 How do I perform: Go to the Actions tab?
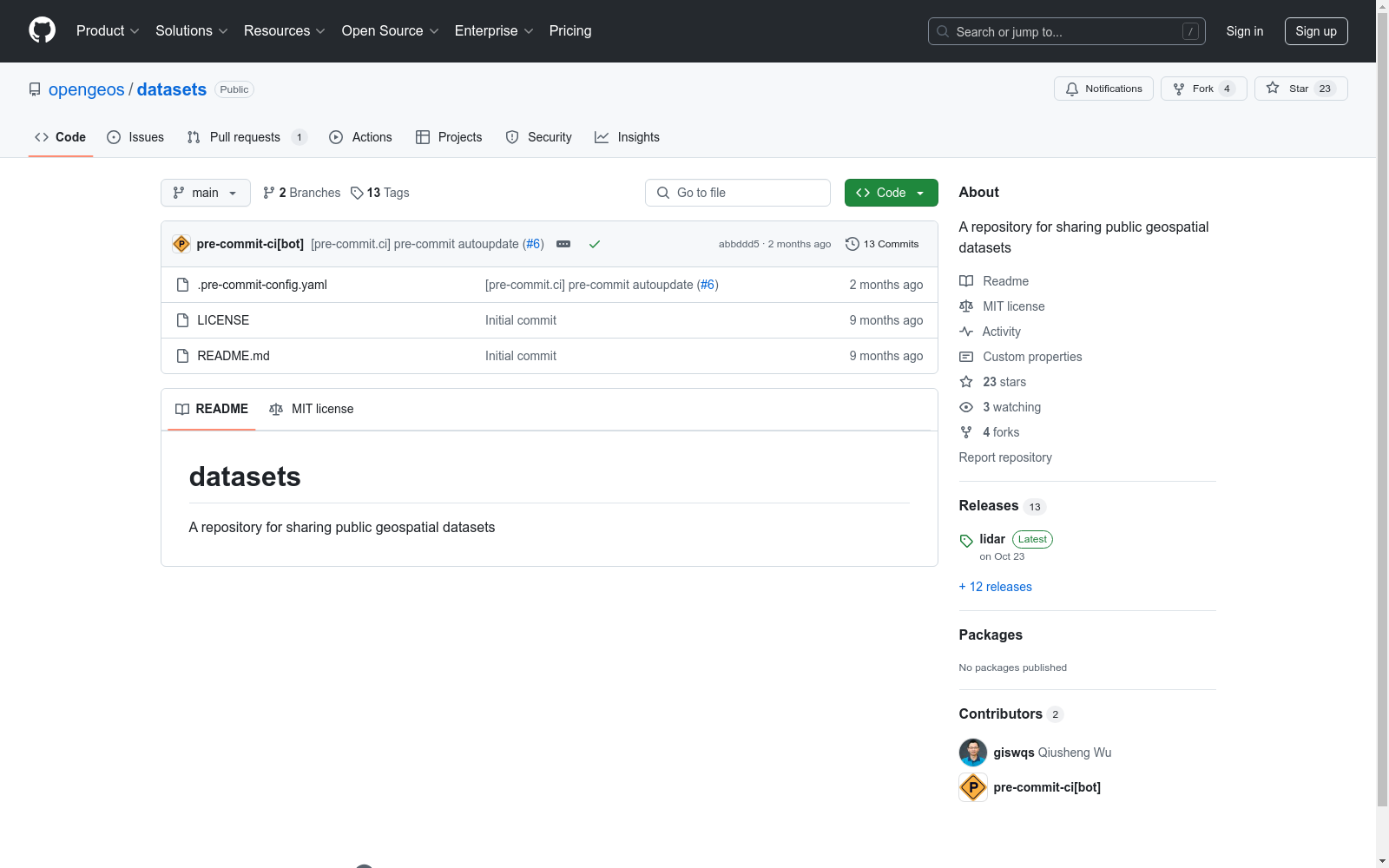[x=360, y=137]
